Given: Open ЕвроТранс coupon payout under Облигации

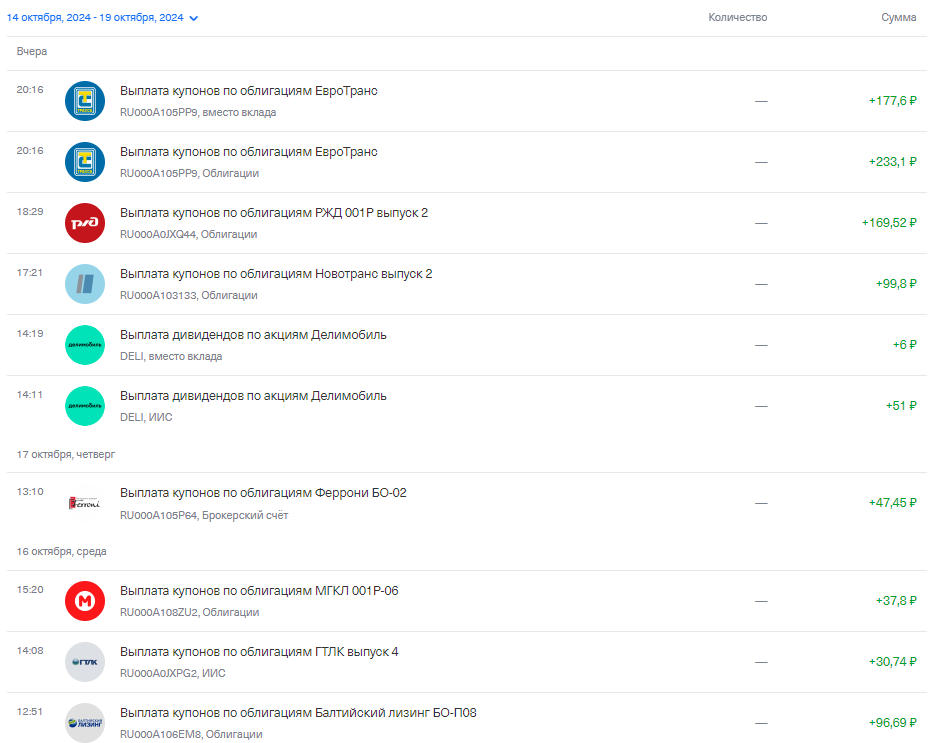Looking at the screenshot, I should [467, 162].
